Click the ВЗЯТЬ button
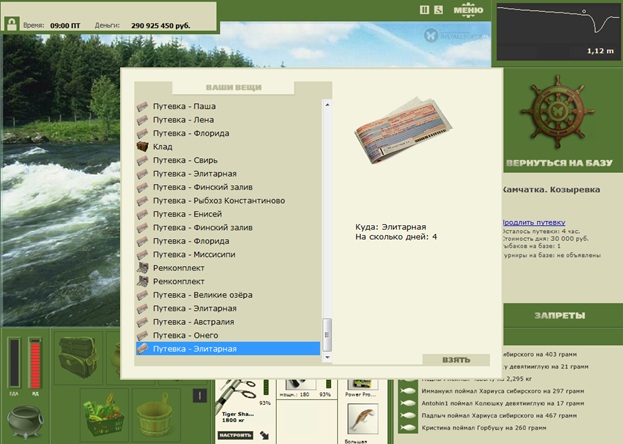Image resolution: width=623 pixels, height=444 pixels. click(456, 360)
